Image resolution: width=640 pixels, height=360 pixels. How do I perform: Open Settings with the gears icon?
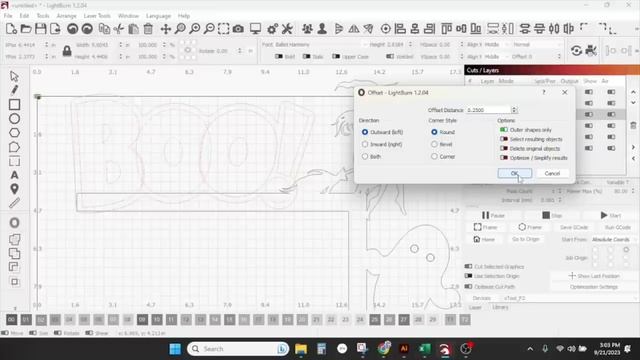click(272, 29)
